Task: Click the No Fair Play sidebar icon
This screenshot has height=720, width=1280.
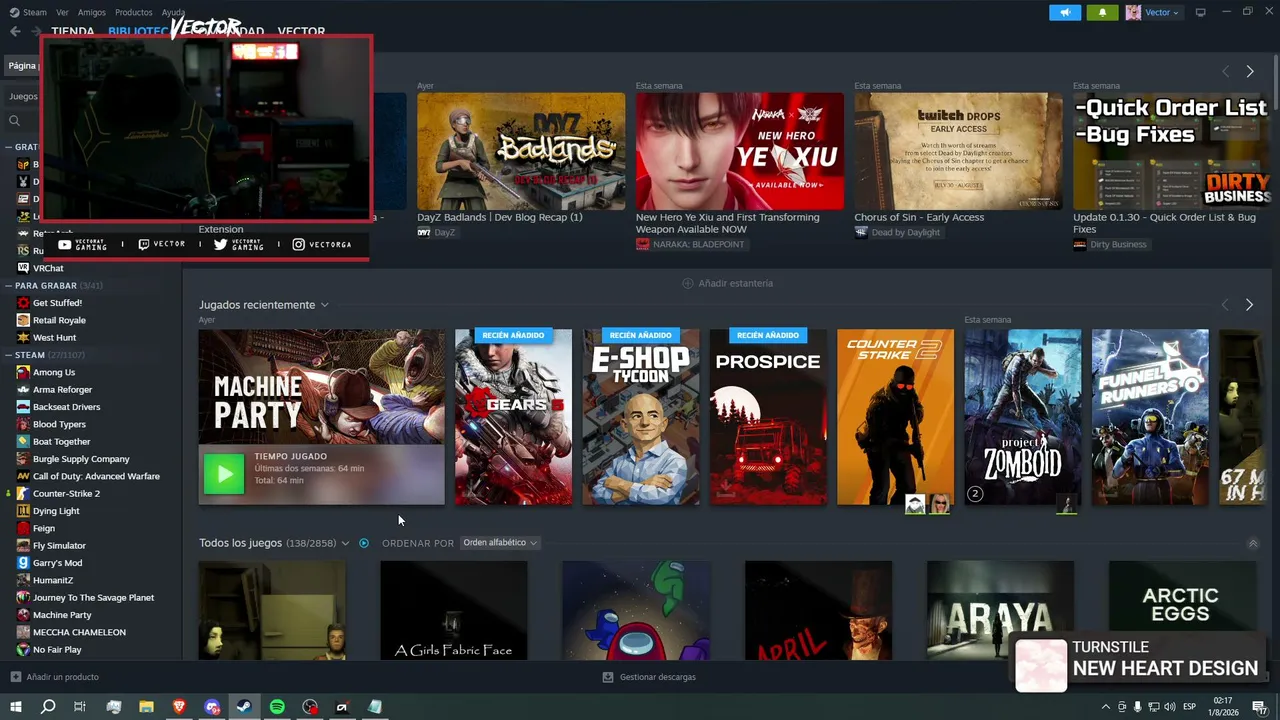Action: [x=23, y=650]
